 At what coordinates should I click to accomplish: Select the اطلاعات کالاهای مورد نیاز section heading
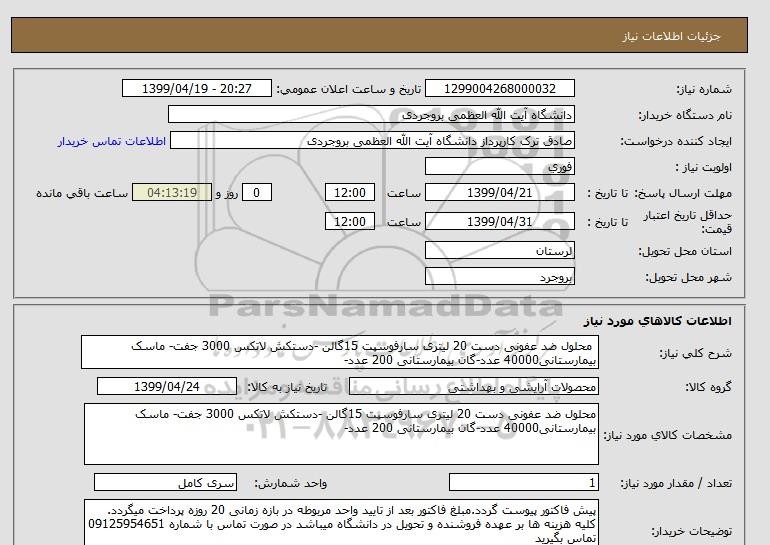[x=658, y=321]
